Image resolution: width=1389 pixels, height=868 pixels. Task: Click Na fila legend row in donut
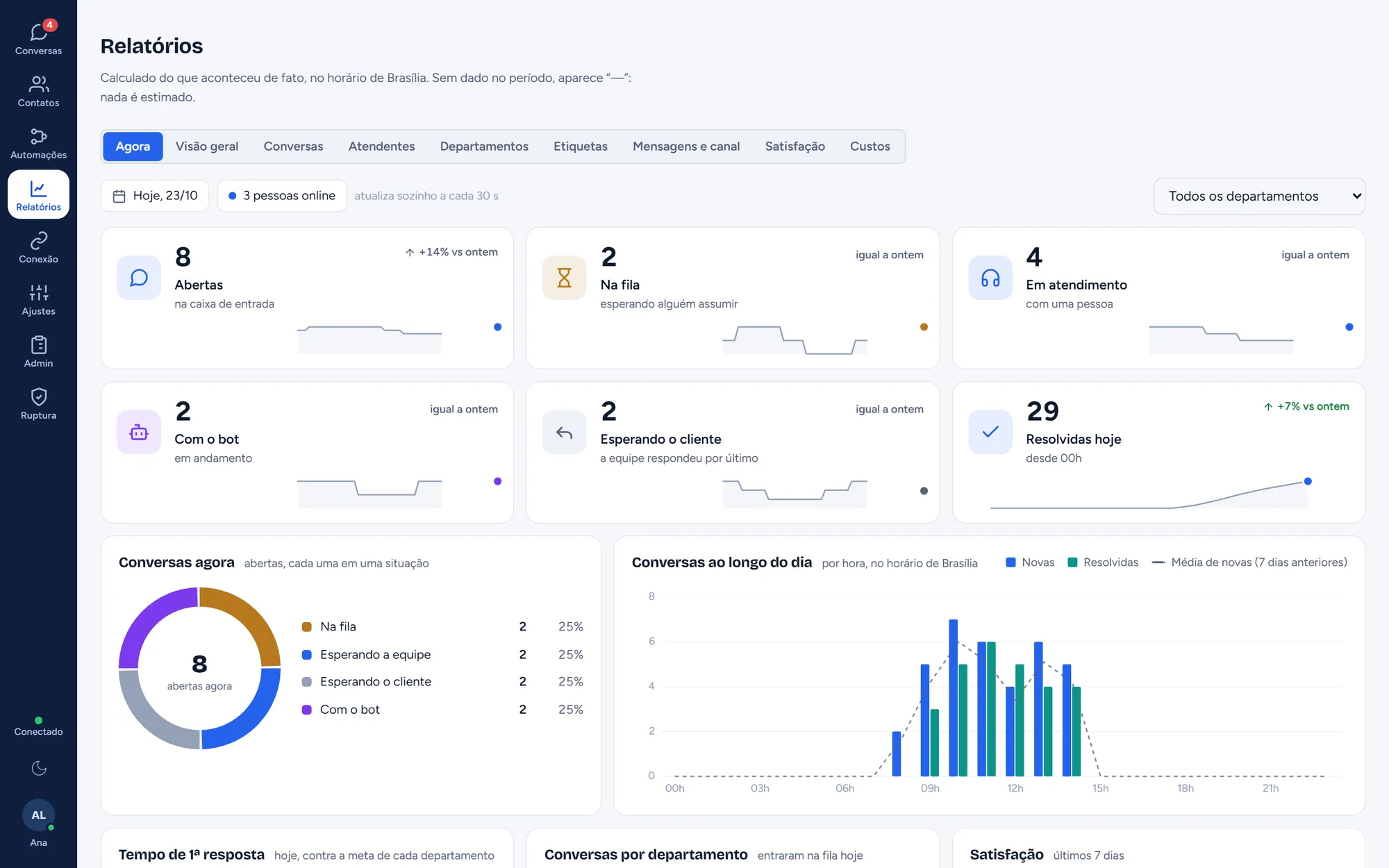(x=442, y=626)
